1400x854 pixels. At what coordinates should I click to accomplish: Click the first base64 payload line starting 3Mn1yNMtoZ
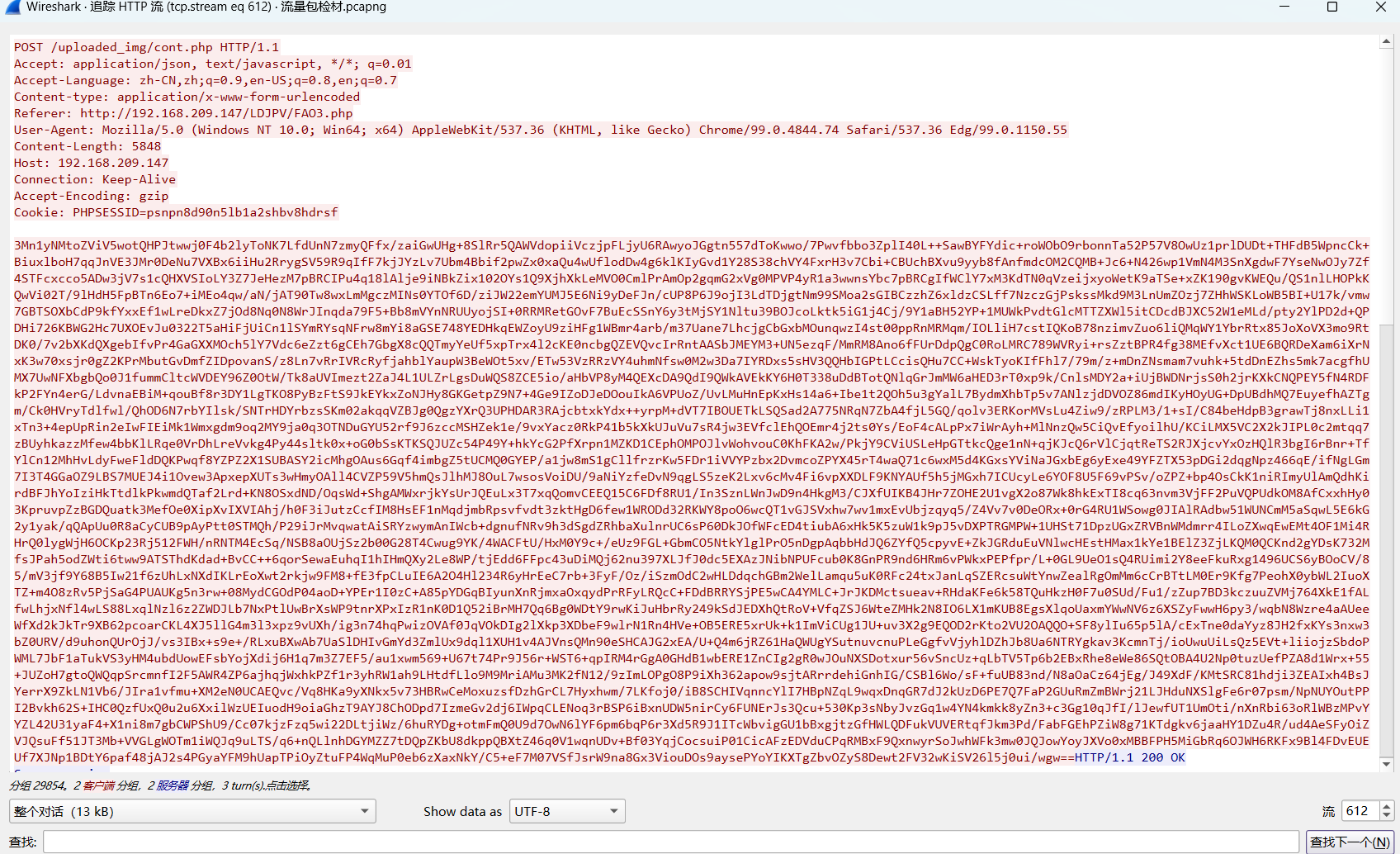692,245
